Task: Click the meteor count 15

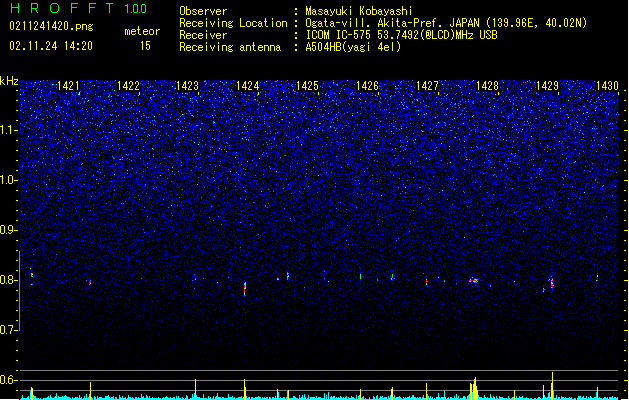Action: click(145, 46)
